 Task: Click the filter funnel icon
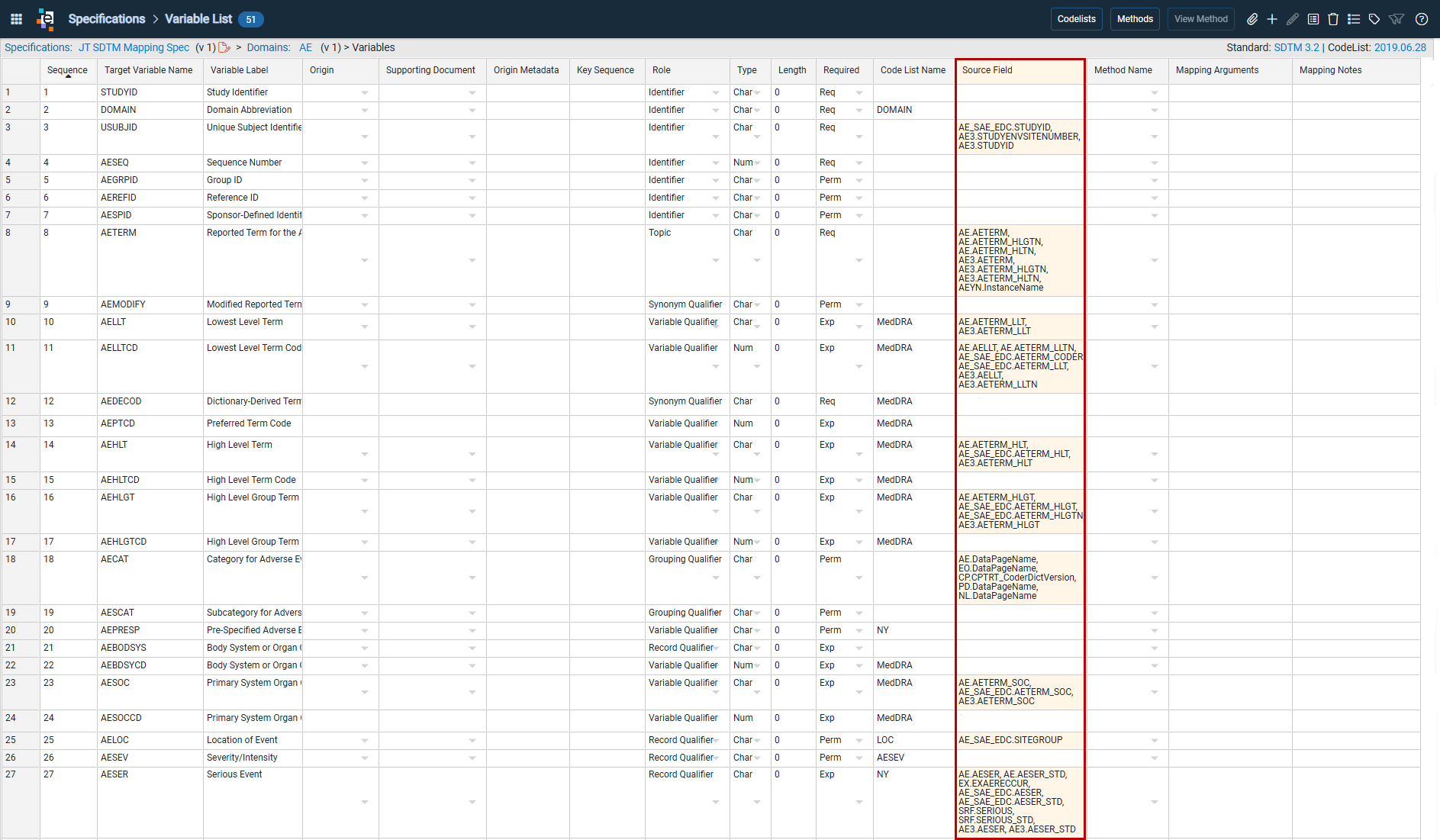point(1397,19)
